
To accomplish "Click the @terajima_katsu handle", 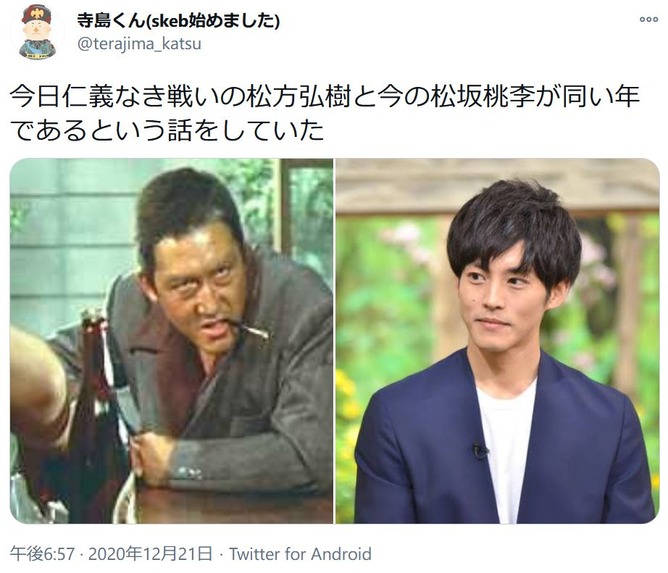I will coord(139,44).
